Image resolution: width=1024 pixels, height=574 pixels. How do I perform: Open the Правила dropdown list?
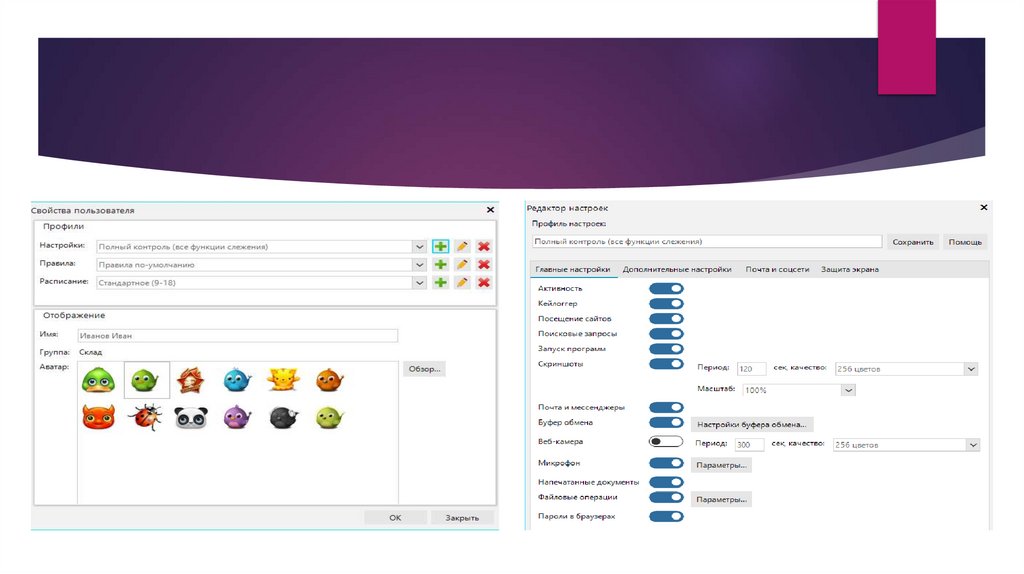419,264
